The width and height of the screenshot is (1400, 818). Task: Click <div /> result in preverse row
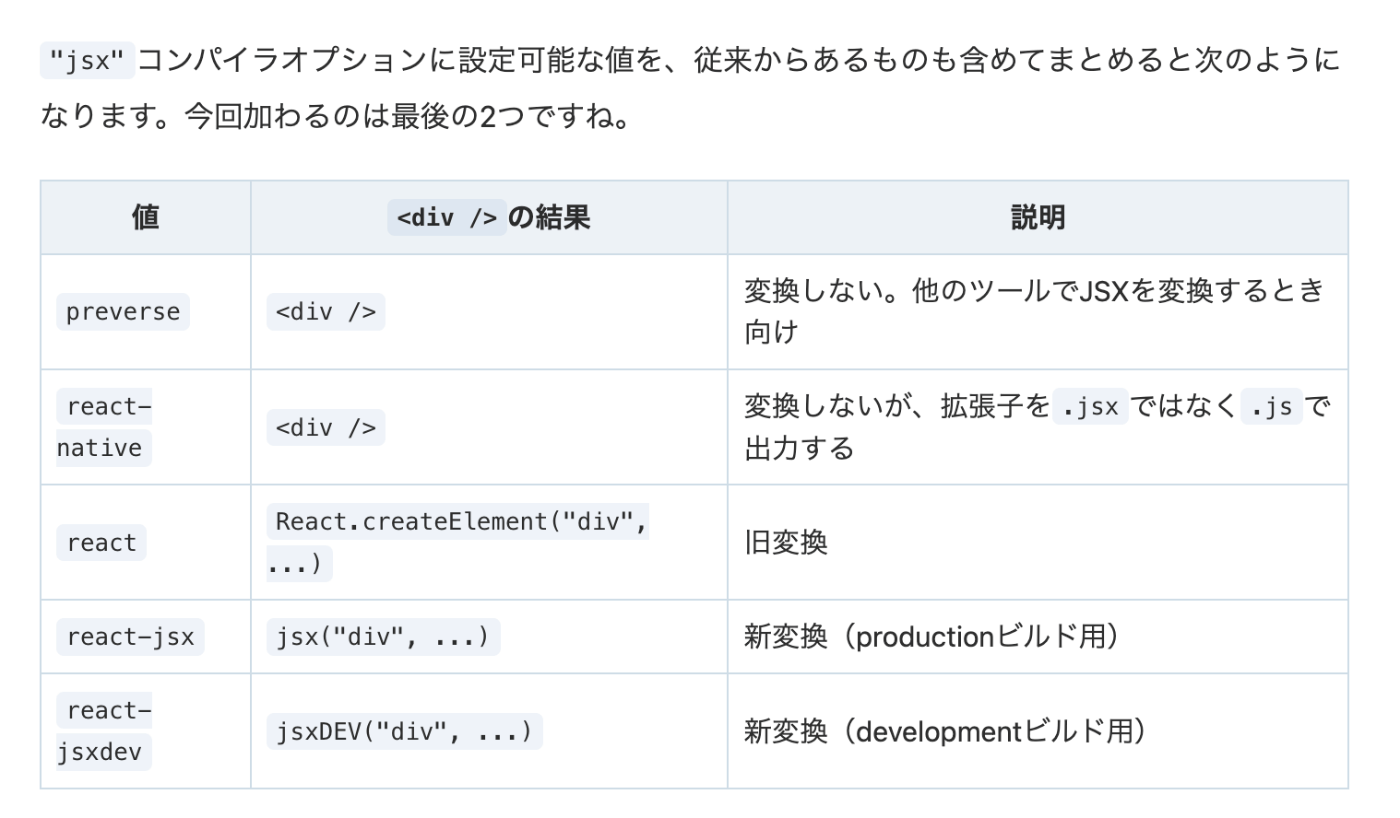pos(326,312)
